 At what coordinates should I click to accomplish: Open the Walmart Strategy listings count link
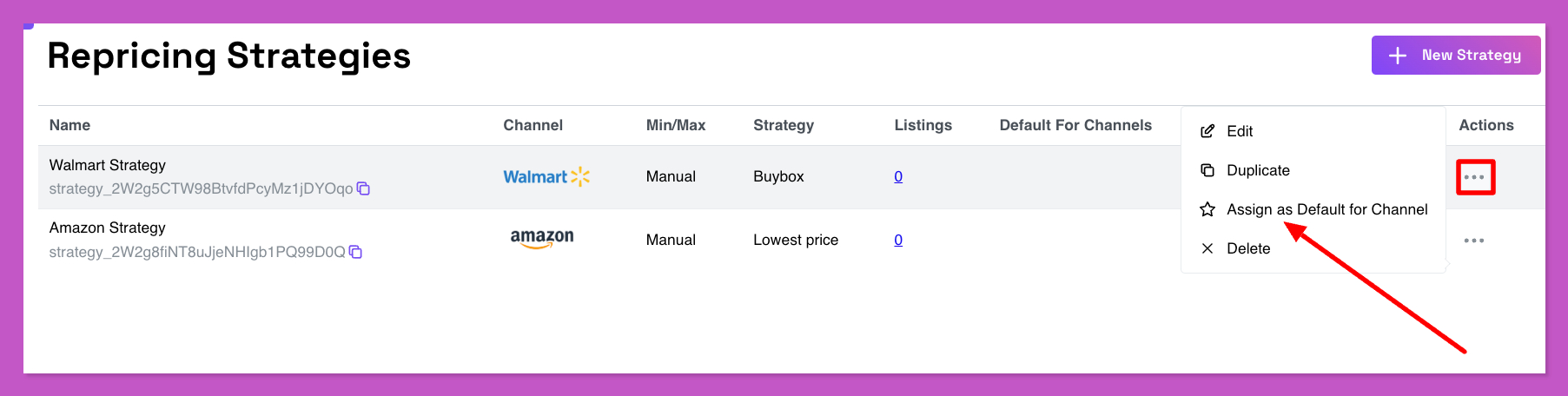898,176
